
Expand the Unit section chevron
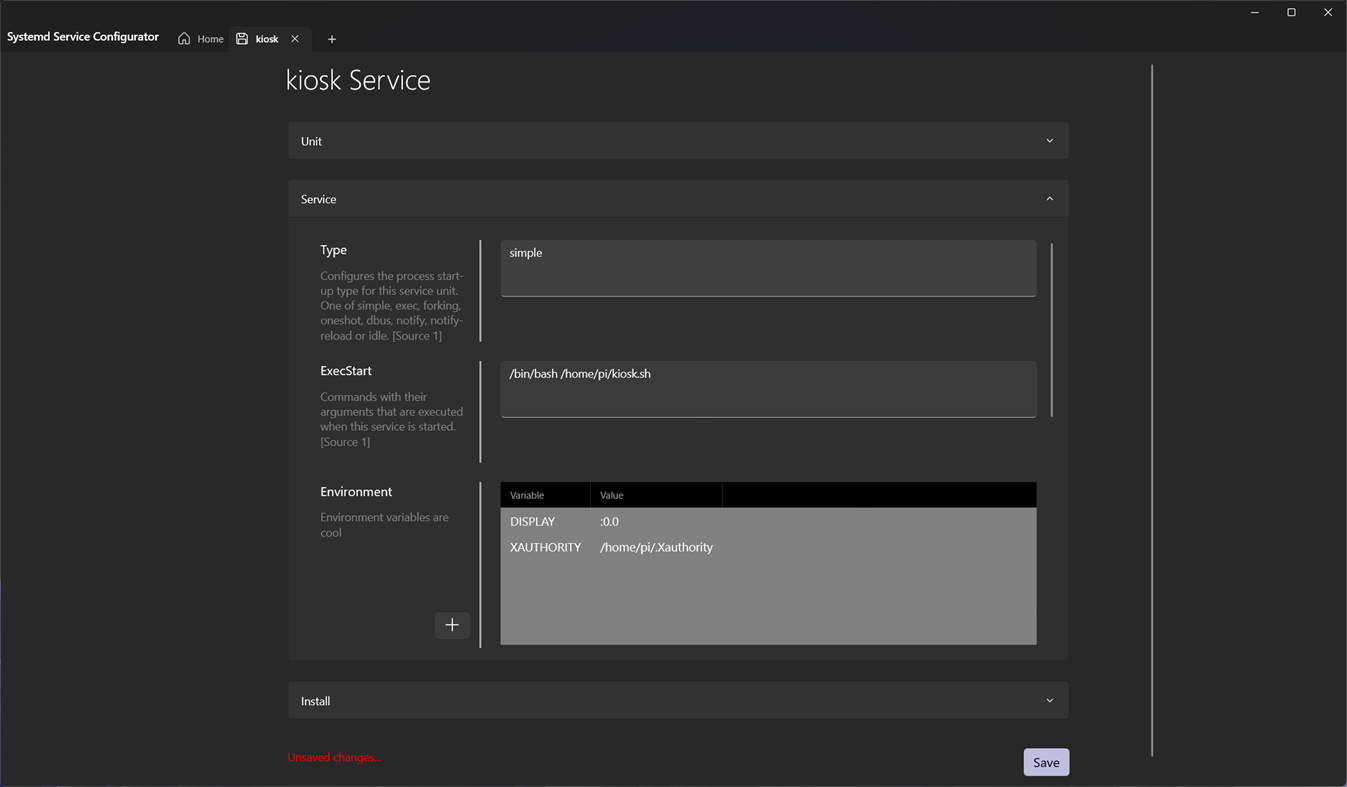point(1049,141)
